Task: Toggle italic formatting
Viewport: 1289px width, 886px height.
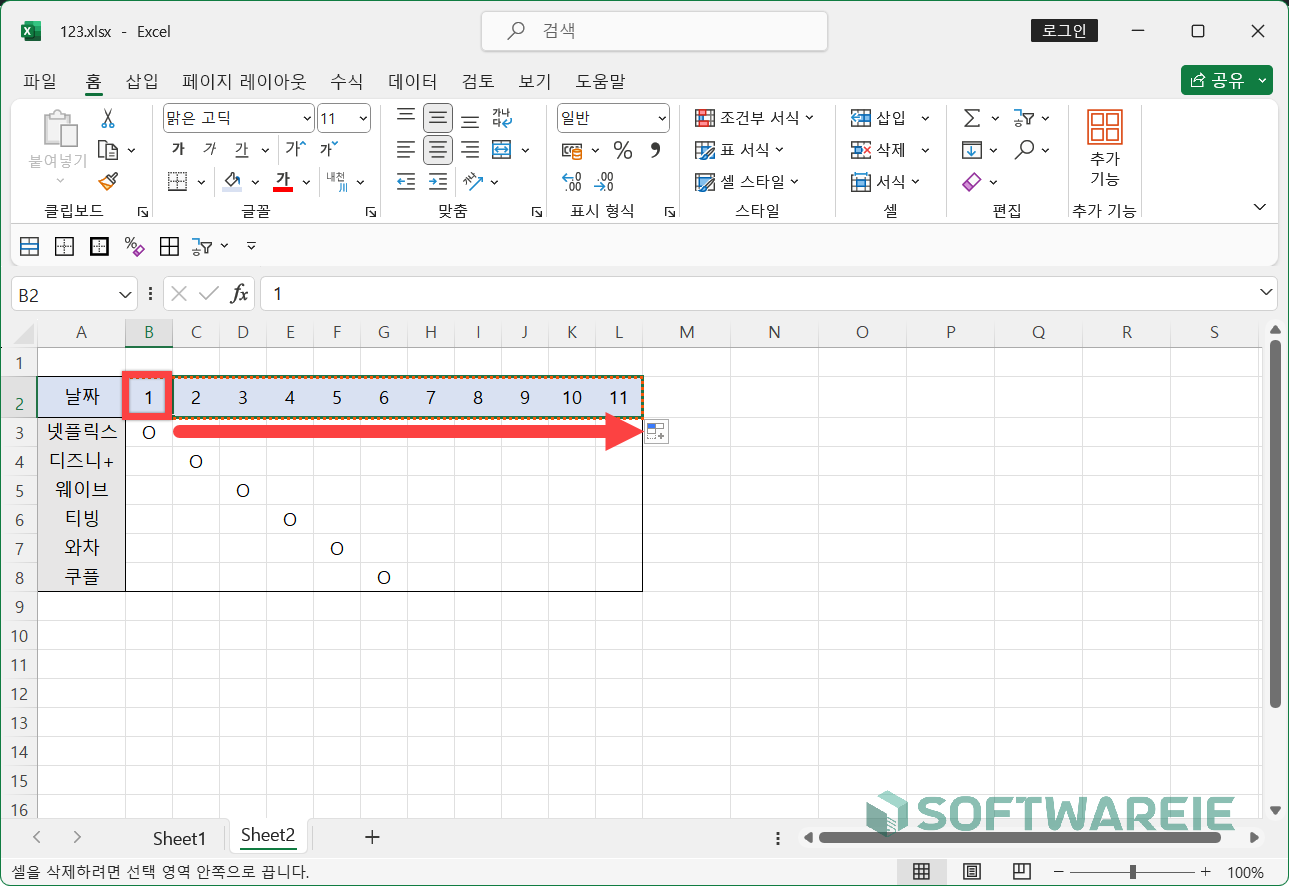Action: 209,149
